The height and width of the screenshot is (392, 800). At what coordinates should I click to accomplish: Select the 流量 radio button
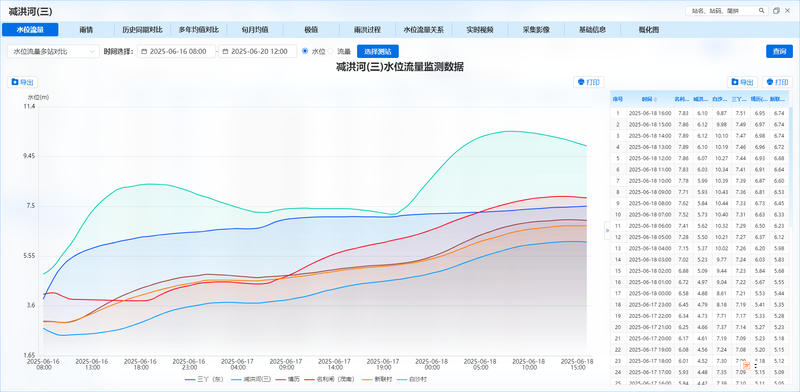click(x=330, y=51)
